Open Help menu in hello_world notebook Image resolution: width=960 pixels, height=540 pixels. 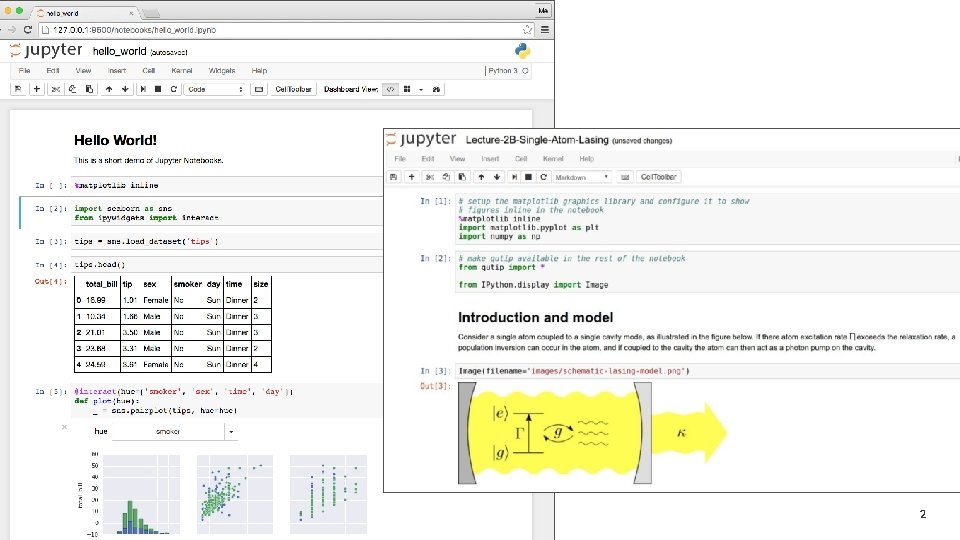[260, 70]
